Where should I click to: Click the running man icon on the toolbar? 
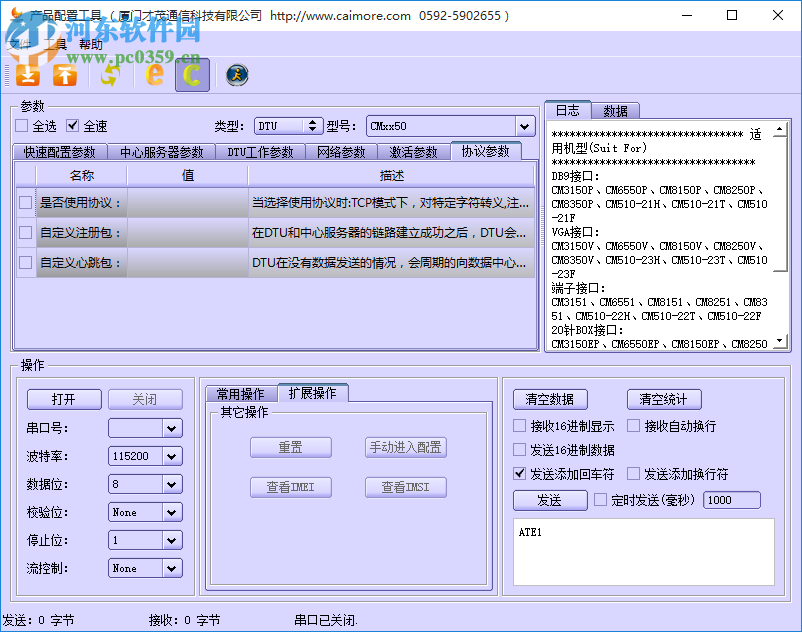(x=236, y=75)
